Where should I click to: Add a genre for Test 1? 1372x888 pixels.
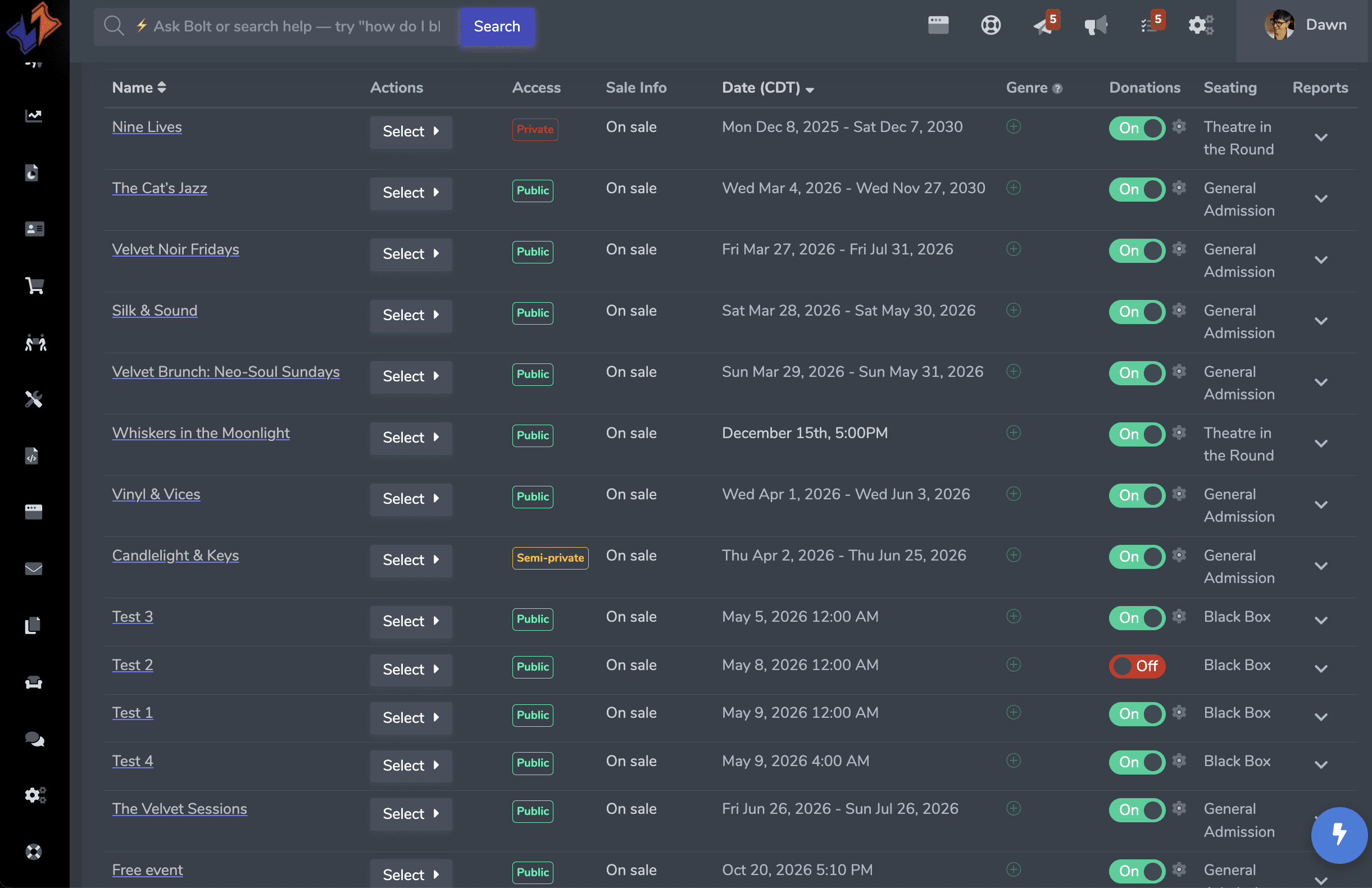click(x=1014, y=712)
